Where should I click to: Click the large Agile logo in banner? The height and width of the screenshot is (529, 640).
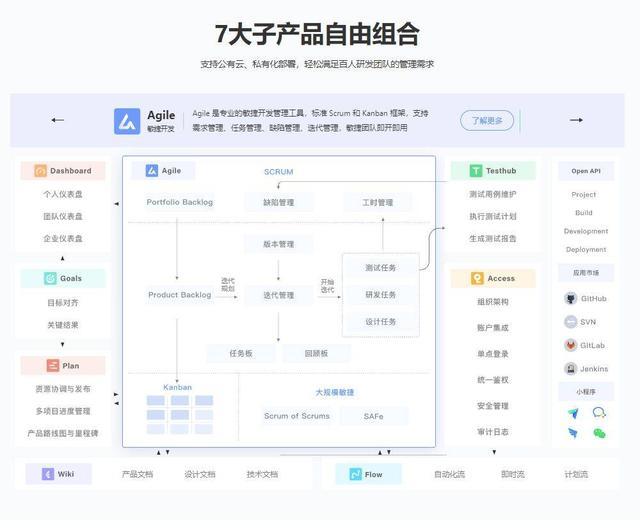(127, 121)
